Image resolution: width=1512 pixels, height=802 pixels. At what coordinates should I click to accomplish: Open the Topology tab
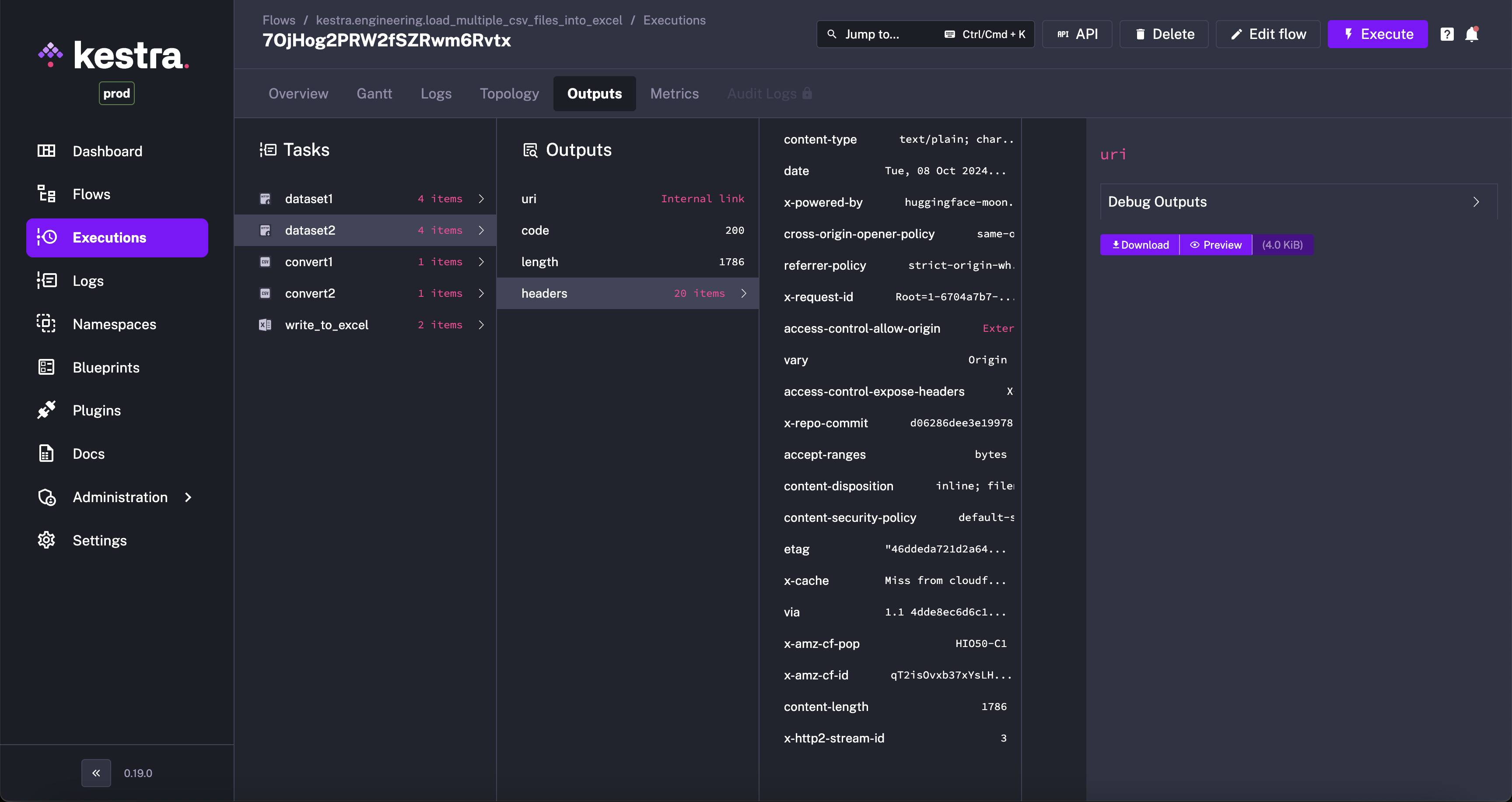coord(509,93)
